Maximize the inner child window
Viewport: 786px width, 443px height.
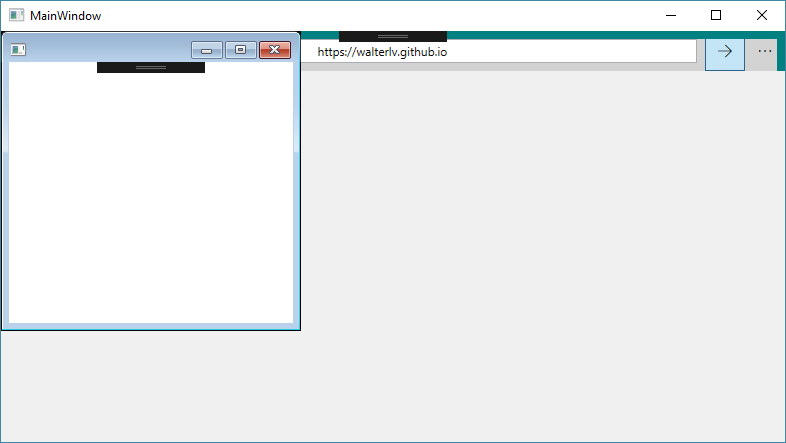(241, 50)
